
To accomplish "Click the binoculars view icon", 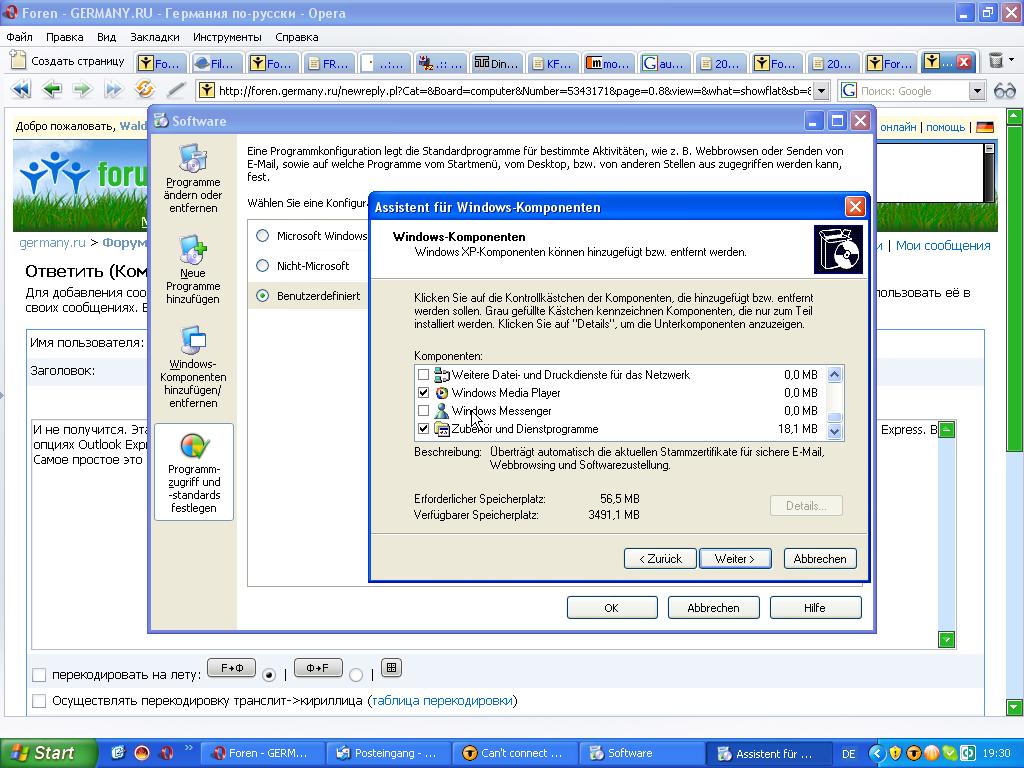I will [x=1004, y=91].
